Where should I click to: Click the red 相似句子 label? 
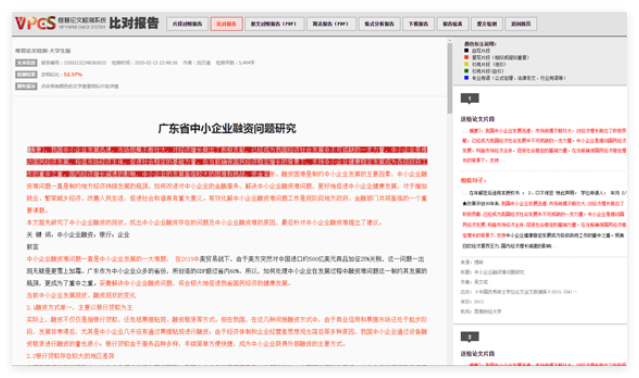click(x=473, y=180)
